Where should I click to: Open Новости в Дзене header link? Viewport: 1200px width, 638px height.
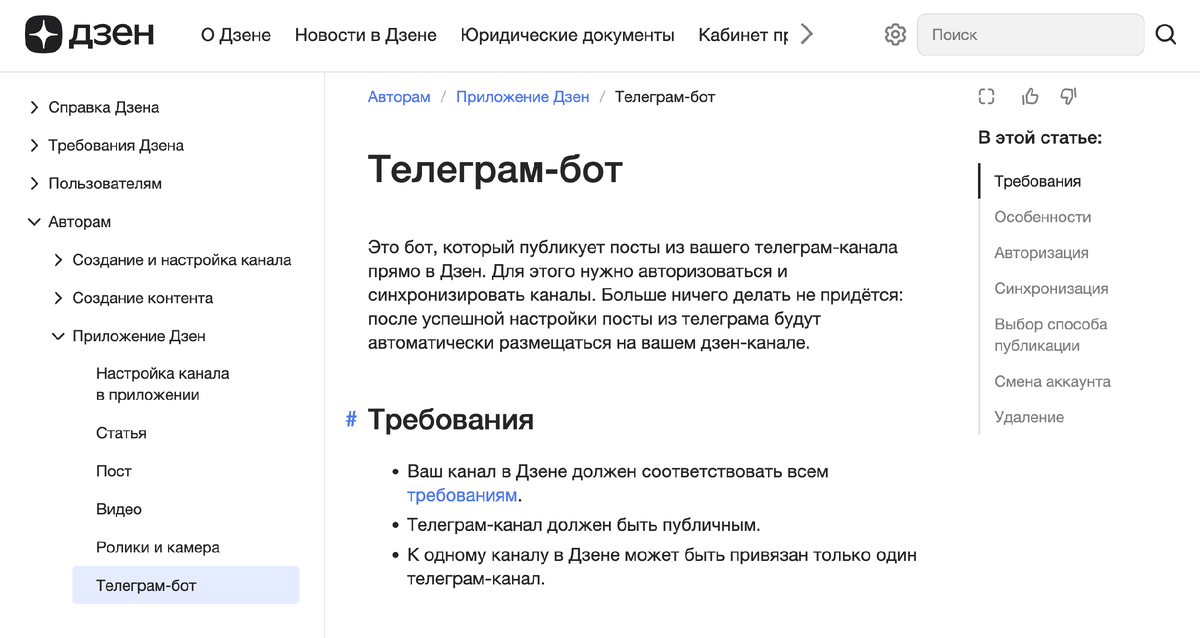pos(366,35)
